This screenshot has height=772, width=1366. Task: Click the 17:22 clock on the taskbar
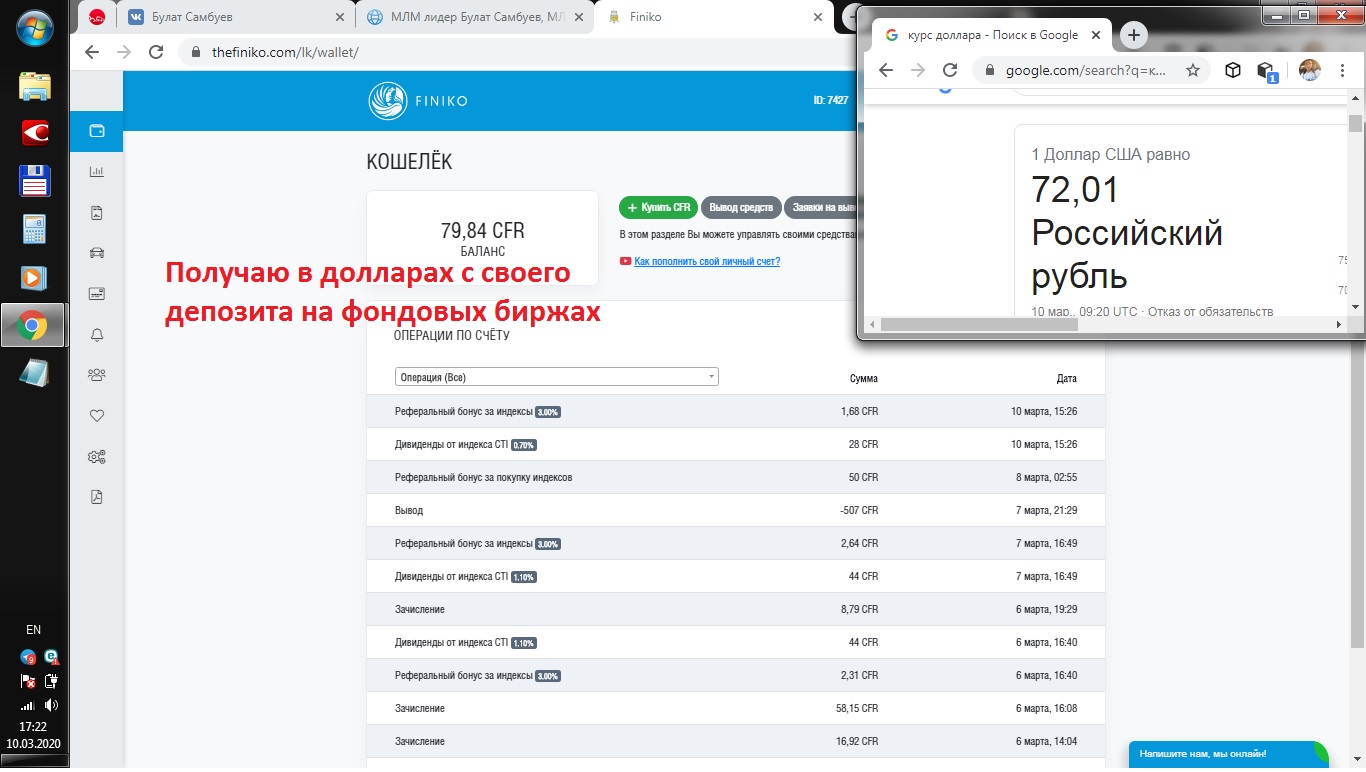34,727
